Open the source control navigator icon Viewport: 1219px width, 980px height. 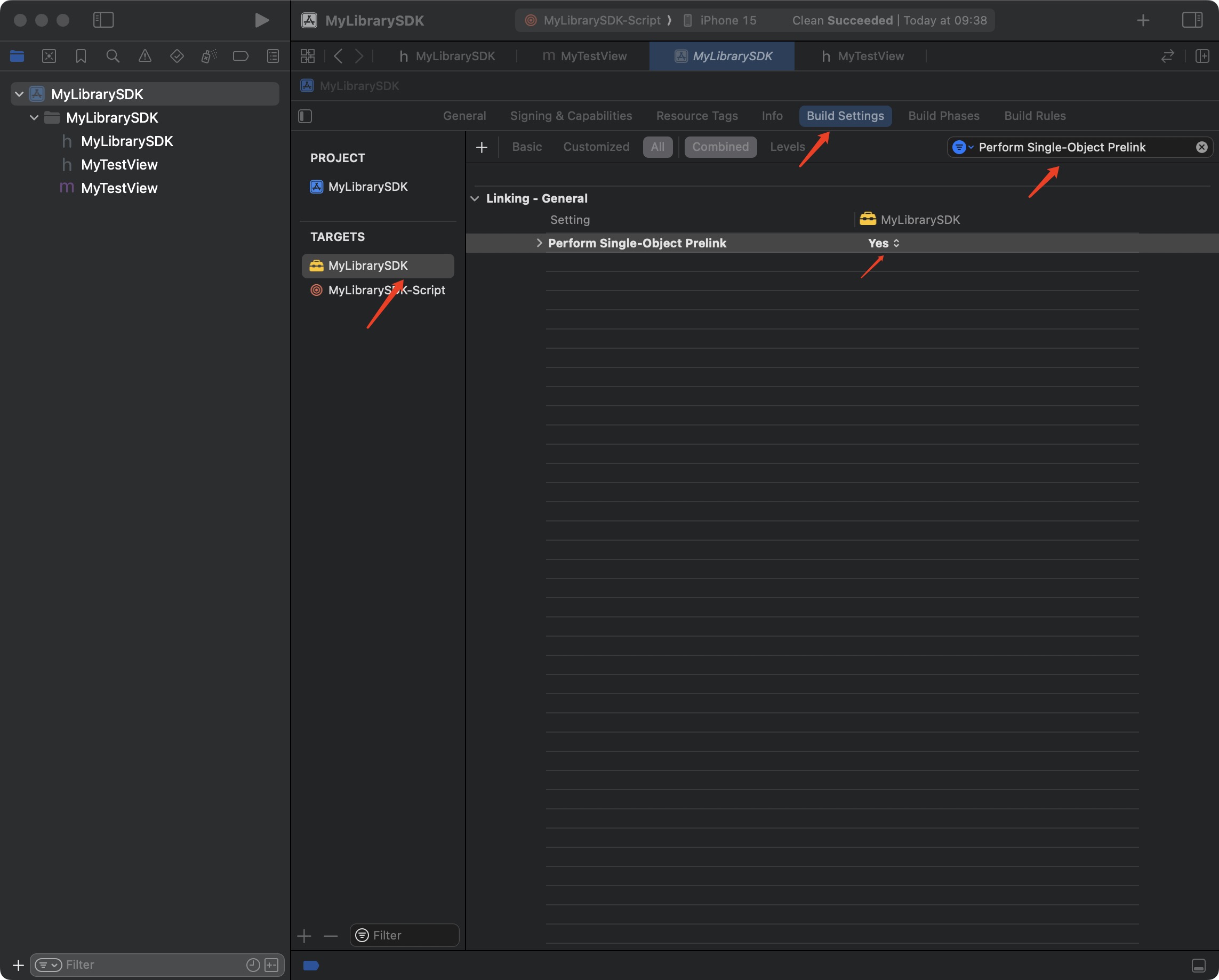point(49,56)
